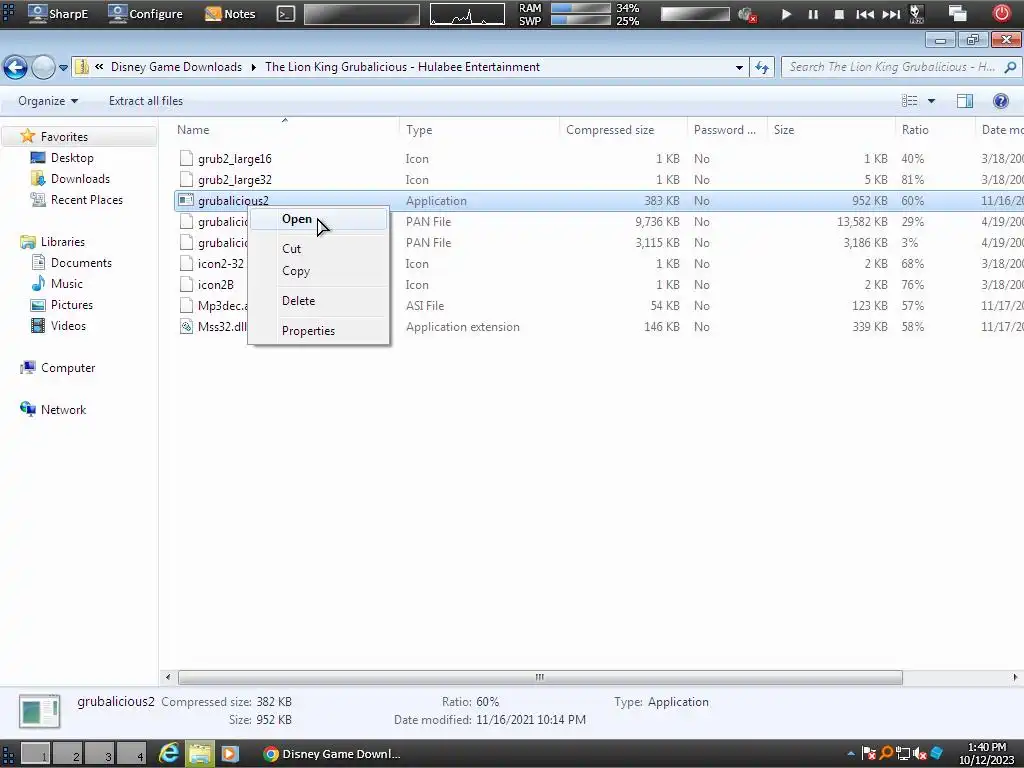The image size is (1024, 768).
Task: Click the double chevron in the address bar
Action: click(x=99, y=67)
